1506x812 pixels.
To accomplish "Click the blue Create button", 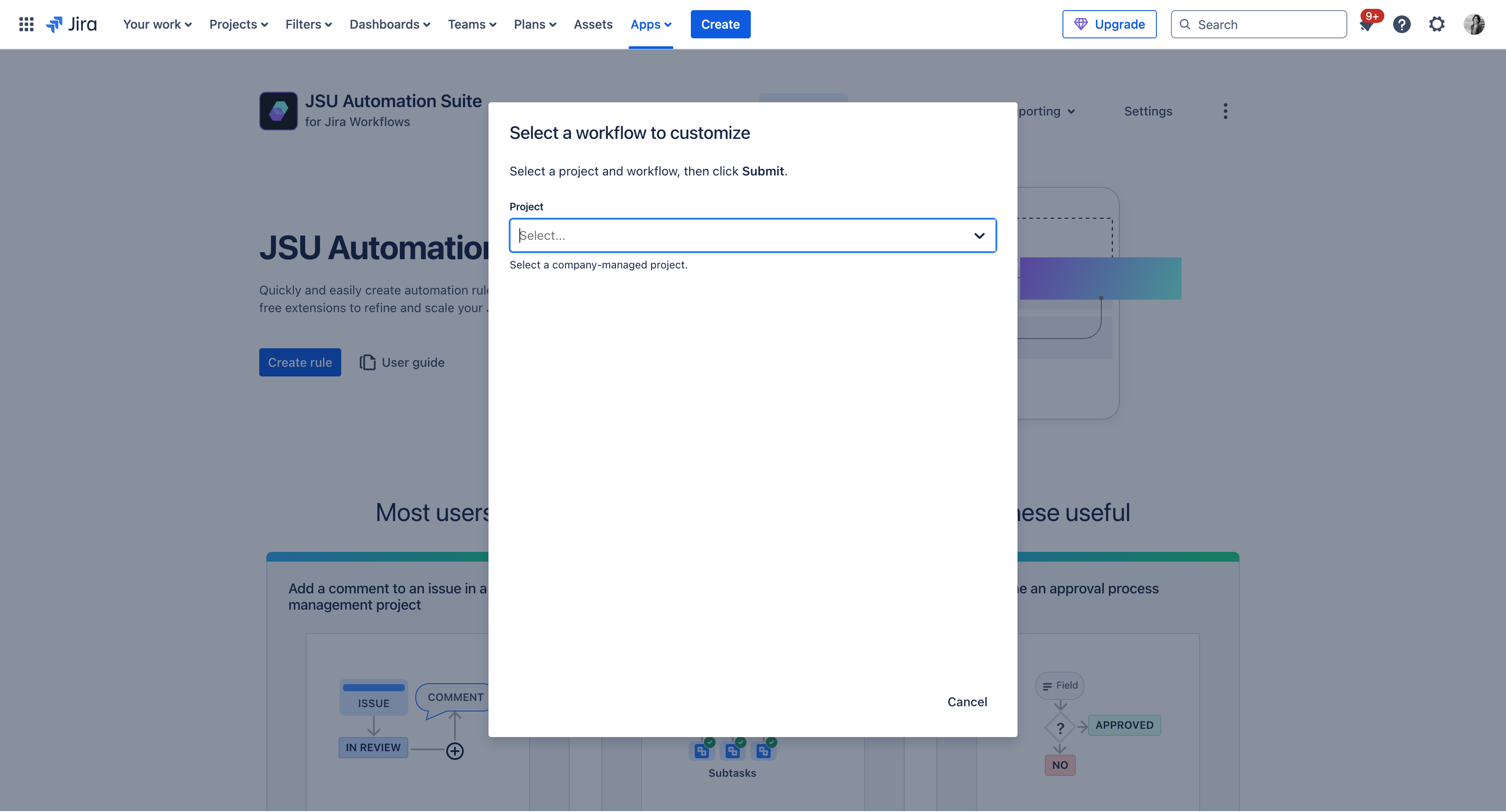I will (720, 24).
